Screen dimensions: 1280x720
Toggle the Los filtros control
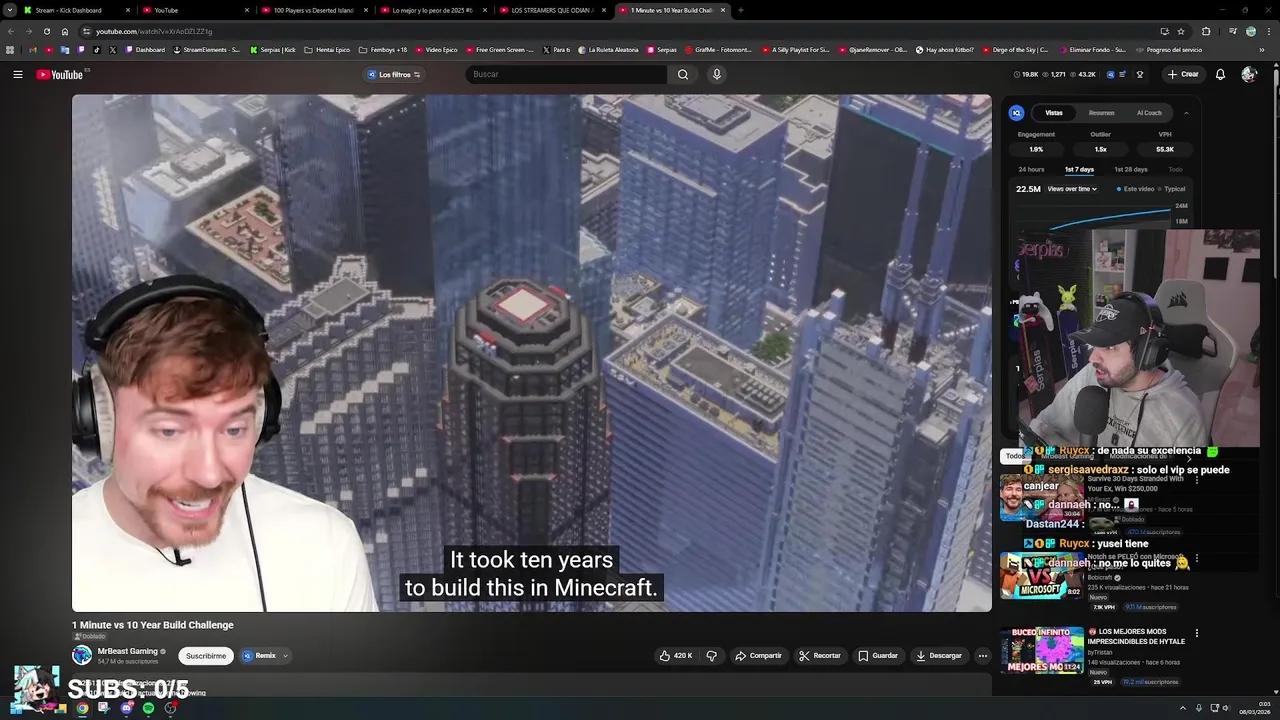pyautogui.click(x=394, y=74)
